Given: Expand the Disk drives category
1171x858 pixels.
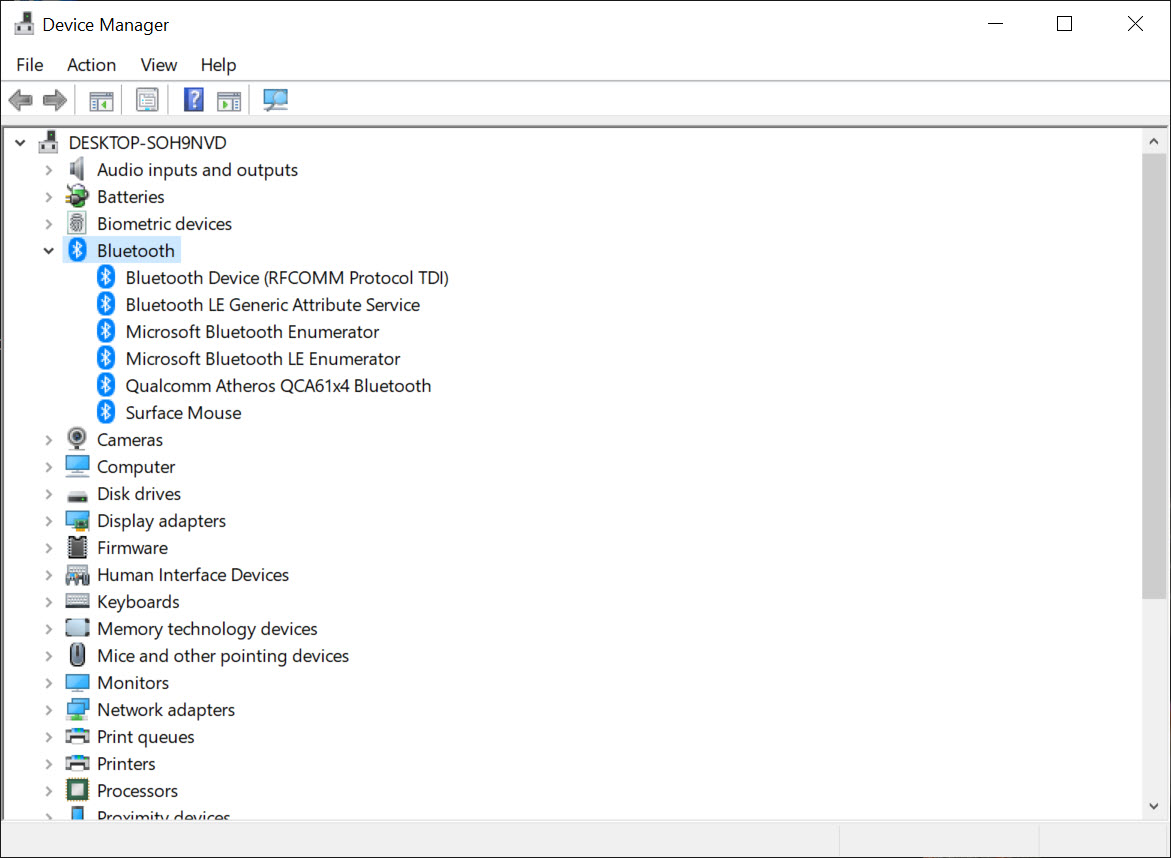Looking at the screenshot, I should [49, 494].
